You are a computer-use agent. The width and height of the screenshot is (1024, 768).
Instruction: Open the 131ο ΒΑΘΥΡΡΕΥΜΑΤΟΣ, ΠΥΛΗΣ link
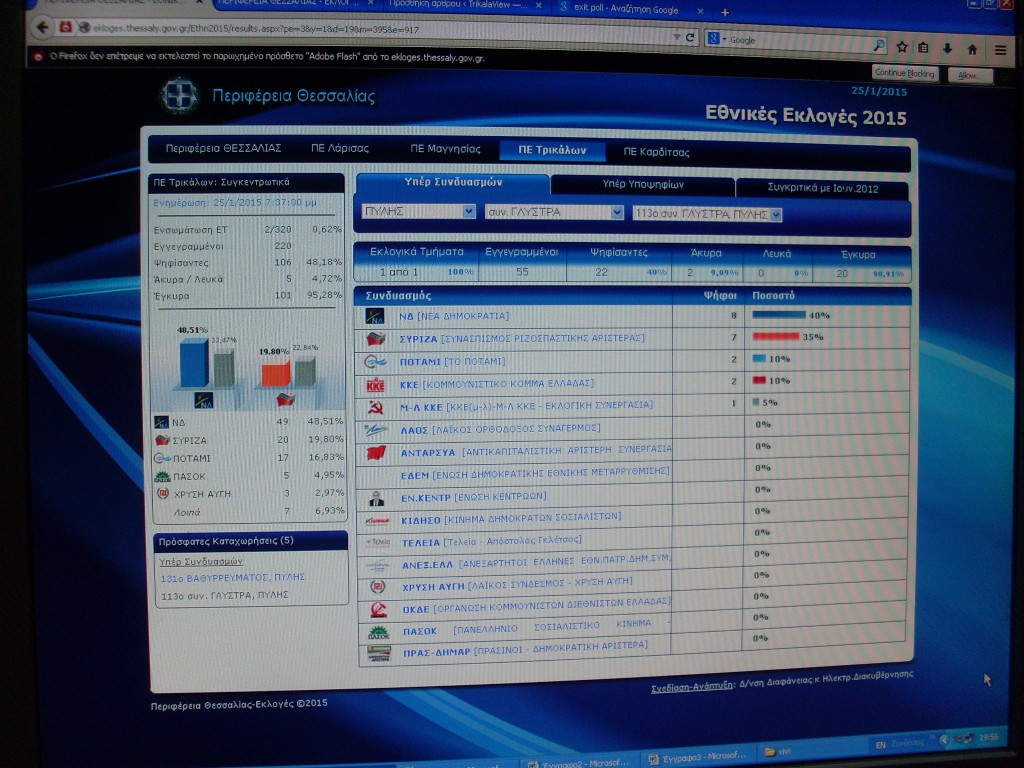(232, 578)
